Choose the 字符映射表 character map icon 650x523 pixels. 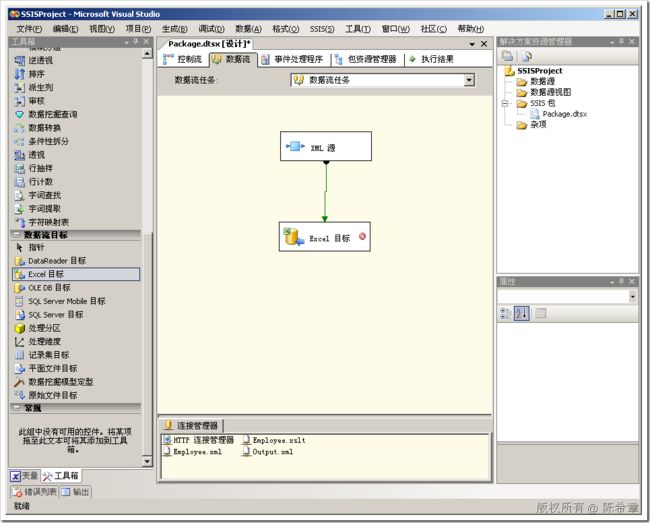coord(19,222)
